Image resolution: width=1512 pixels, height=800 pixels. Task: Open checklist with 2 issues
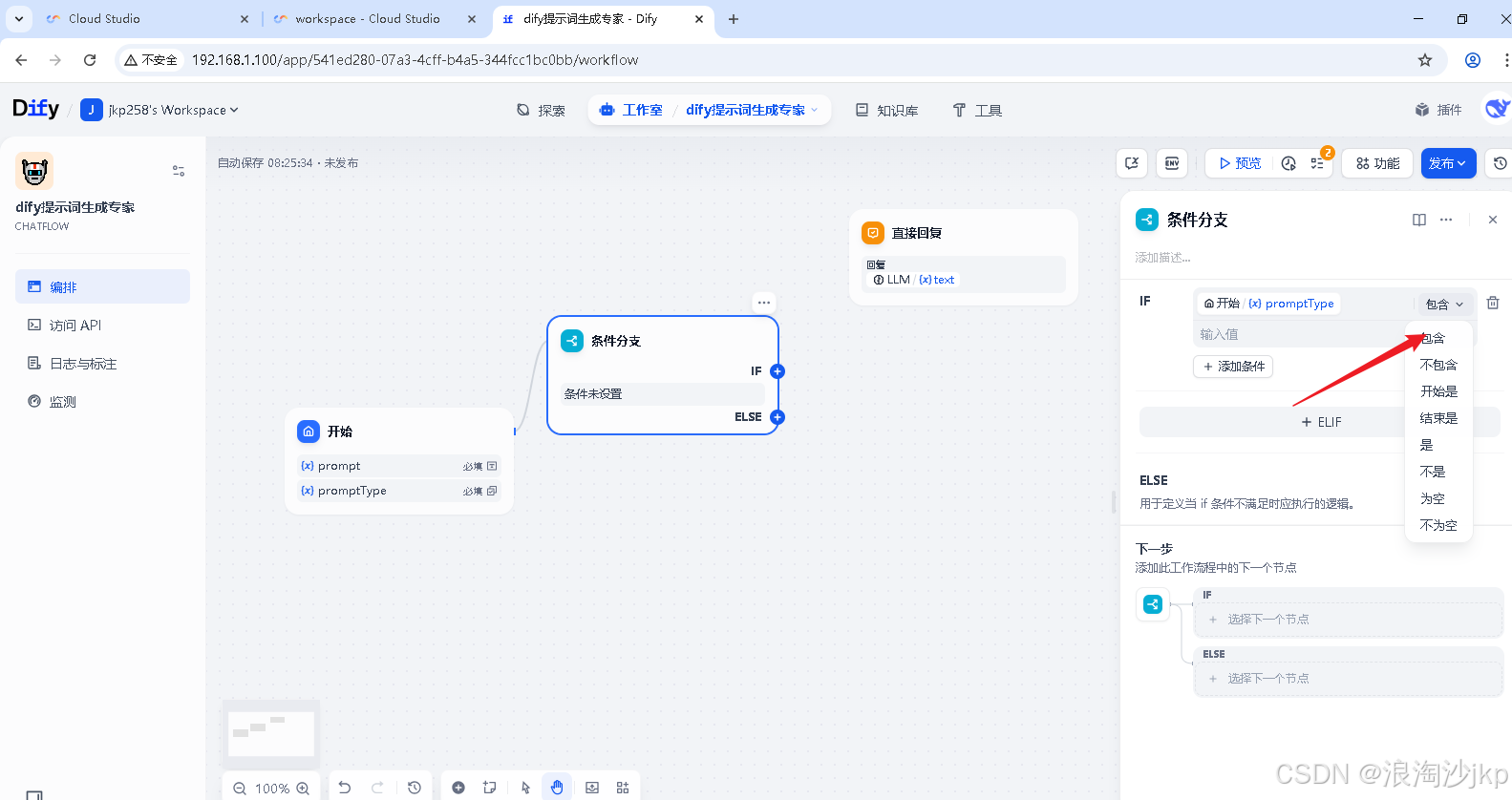[1317, 163]
